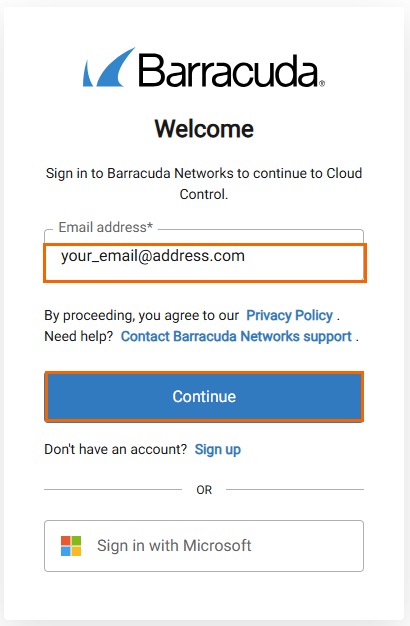Click the OR divider text

click(204, 490)
